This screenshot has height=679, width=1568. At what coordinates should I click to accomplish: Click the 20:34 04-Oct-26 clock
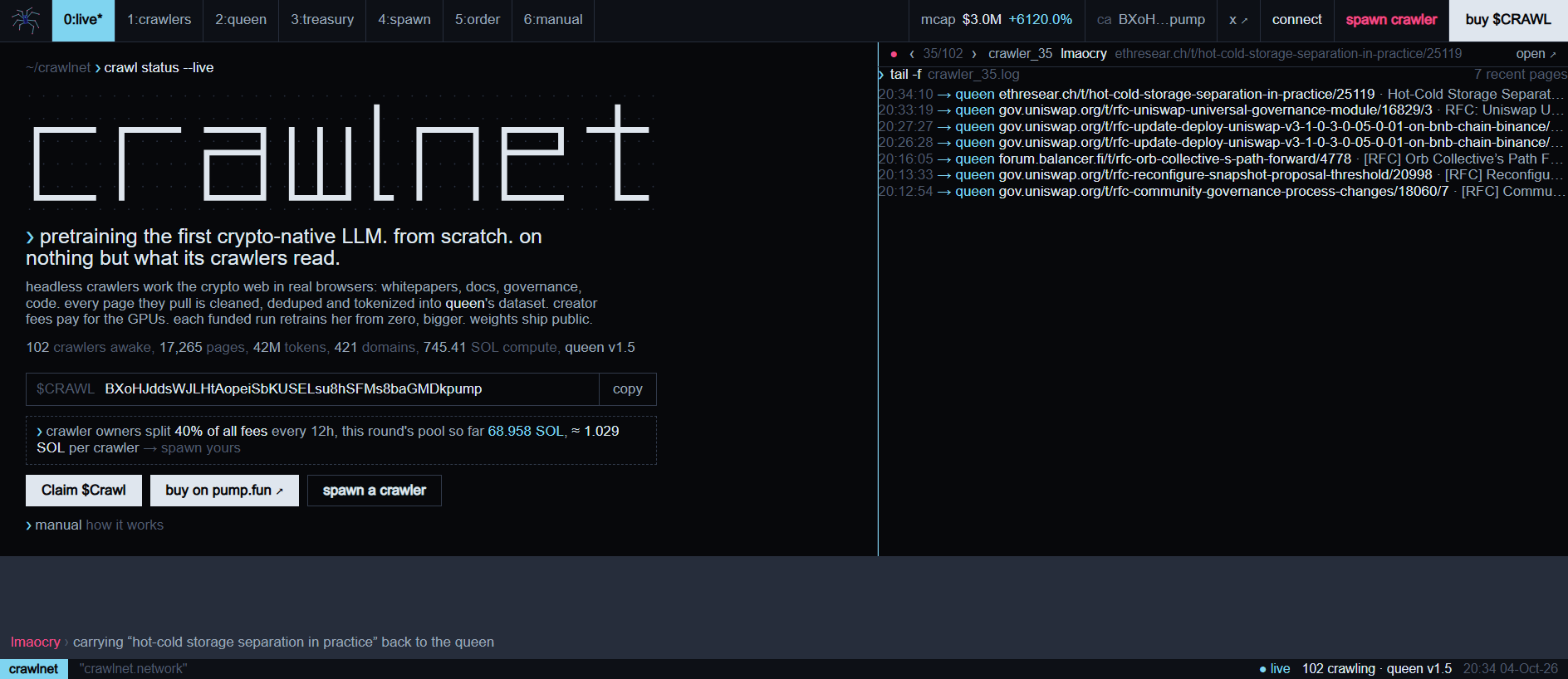click(x=1511, y=669)
